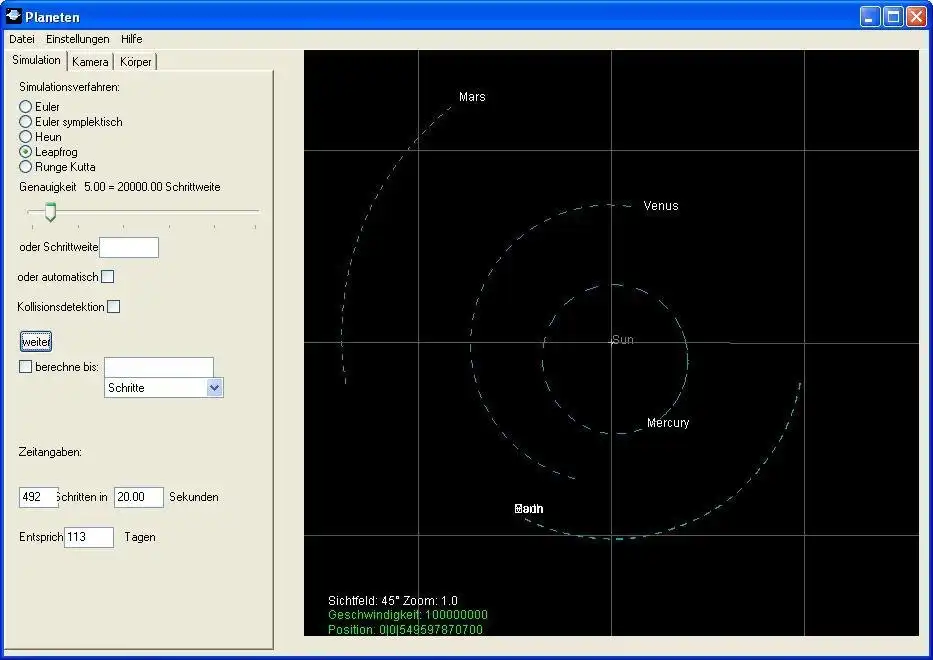Open the Einstellungen menu

pos(77,39)
